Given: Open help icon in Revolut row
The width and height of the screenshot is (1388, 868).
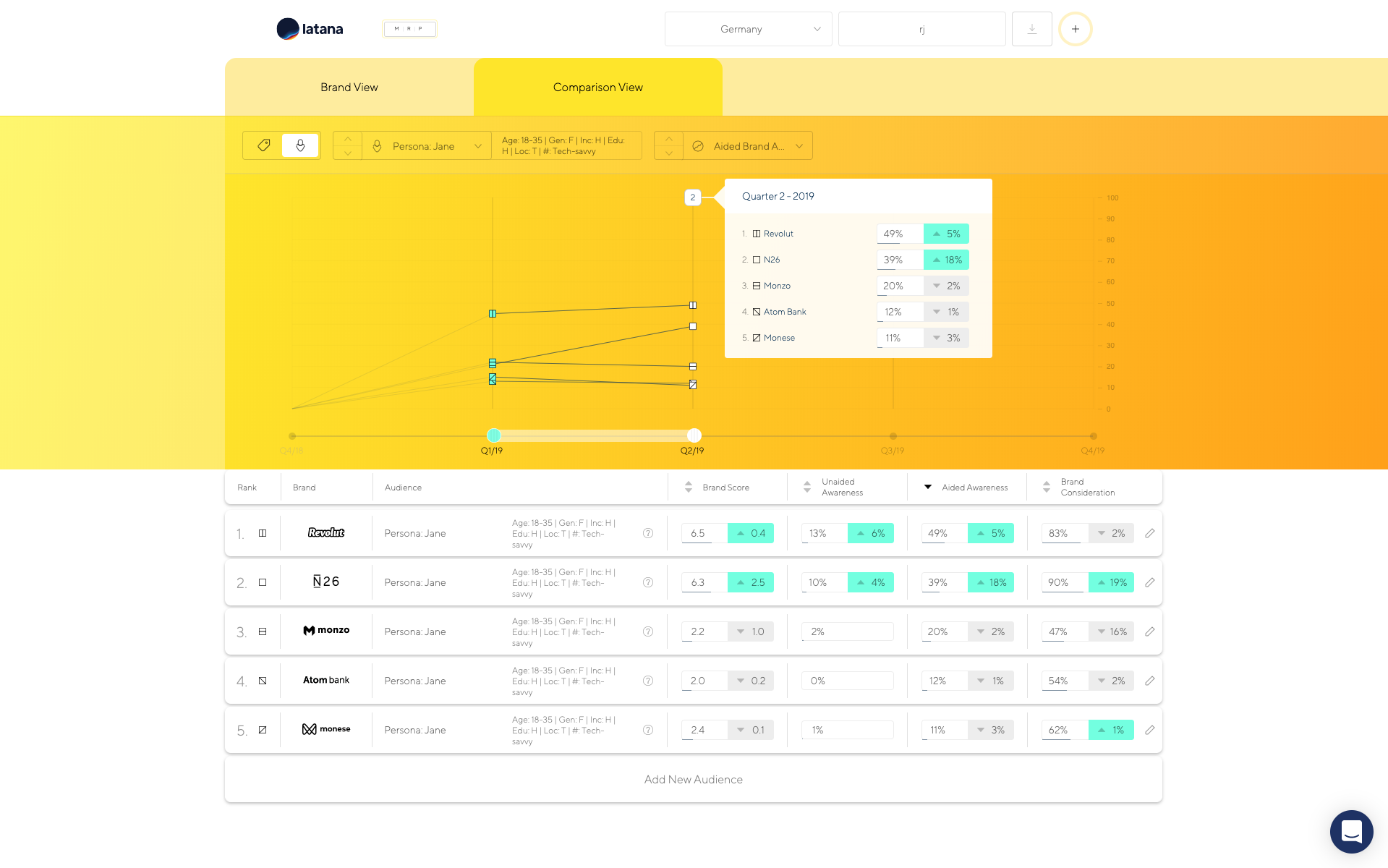Looking at the screenshot, I should [648, 533].
